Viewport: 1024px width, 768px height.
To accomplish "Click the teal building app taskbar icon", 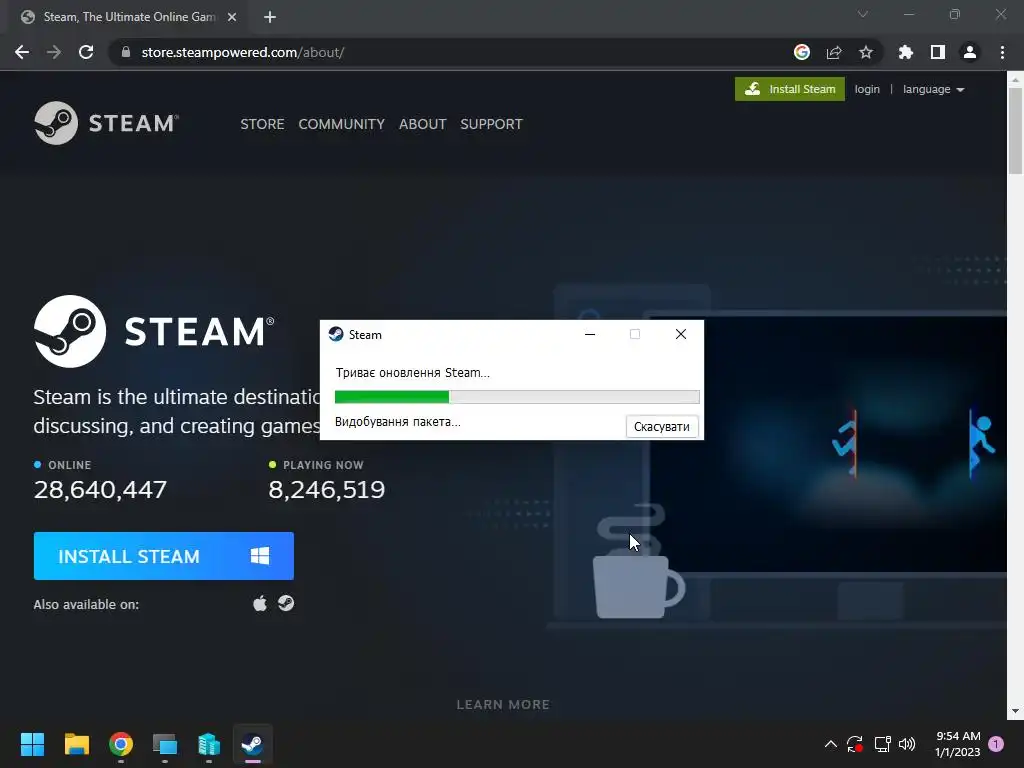I will pyautogui.click(x=209, y=744).
